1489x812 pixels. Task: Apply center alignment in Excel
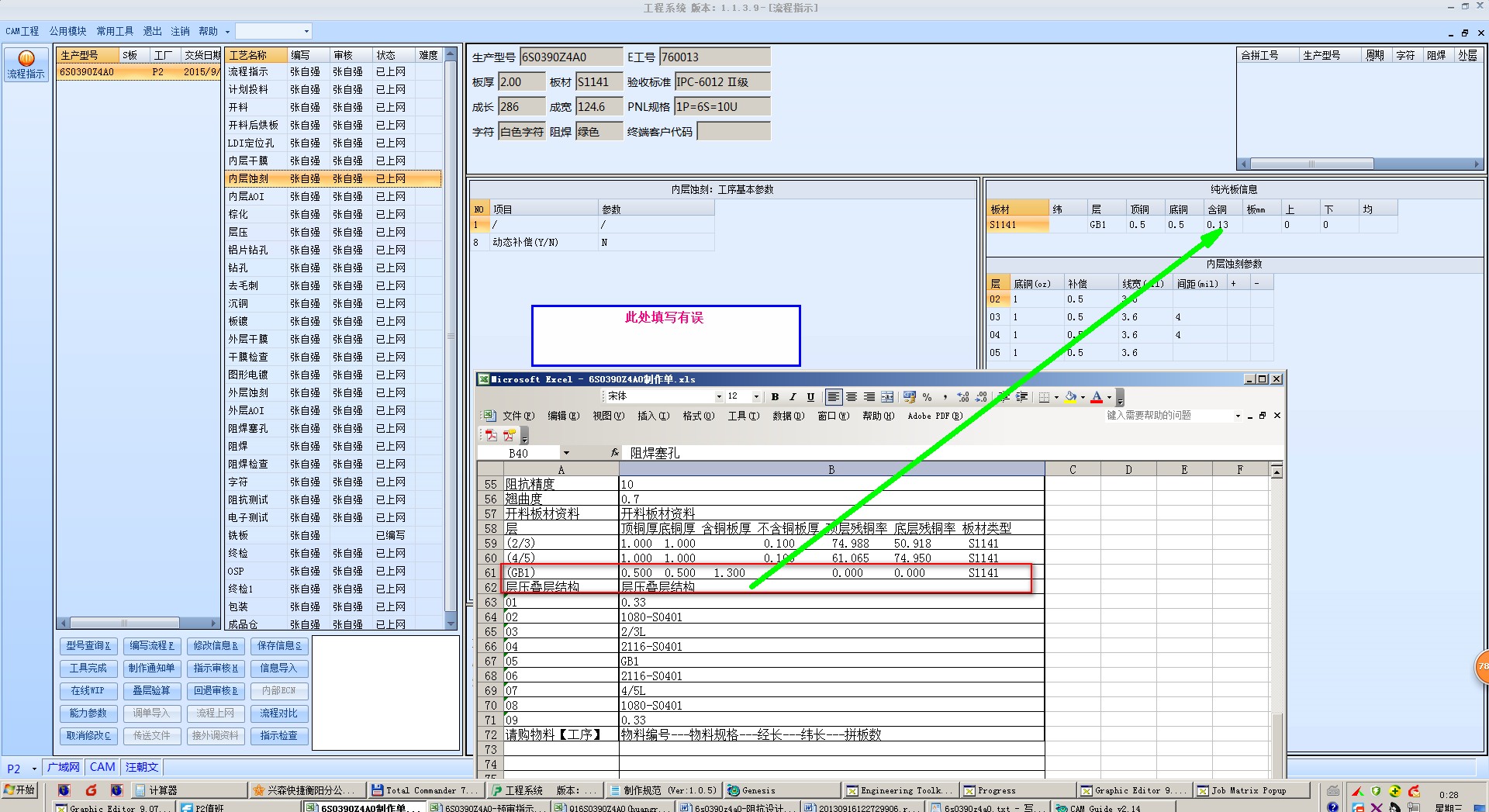click(852, 397)
